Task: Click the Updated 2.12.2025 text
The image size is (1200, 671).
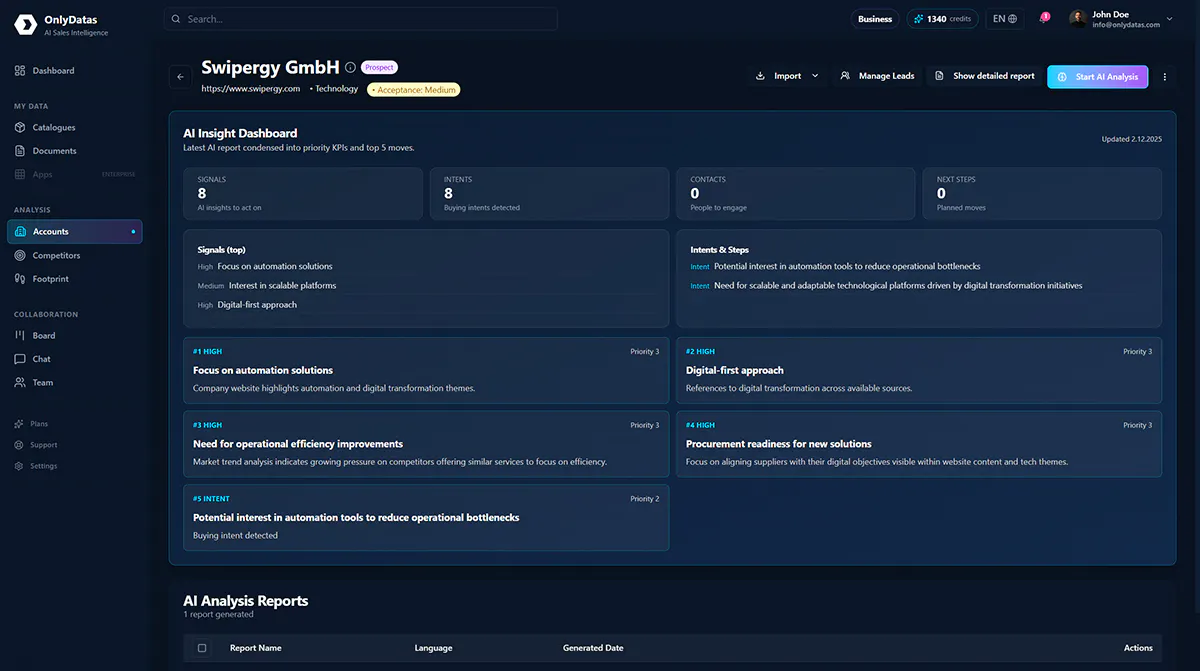Action: pos(1132,139)
